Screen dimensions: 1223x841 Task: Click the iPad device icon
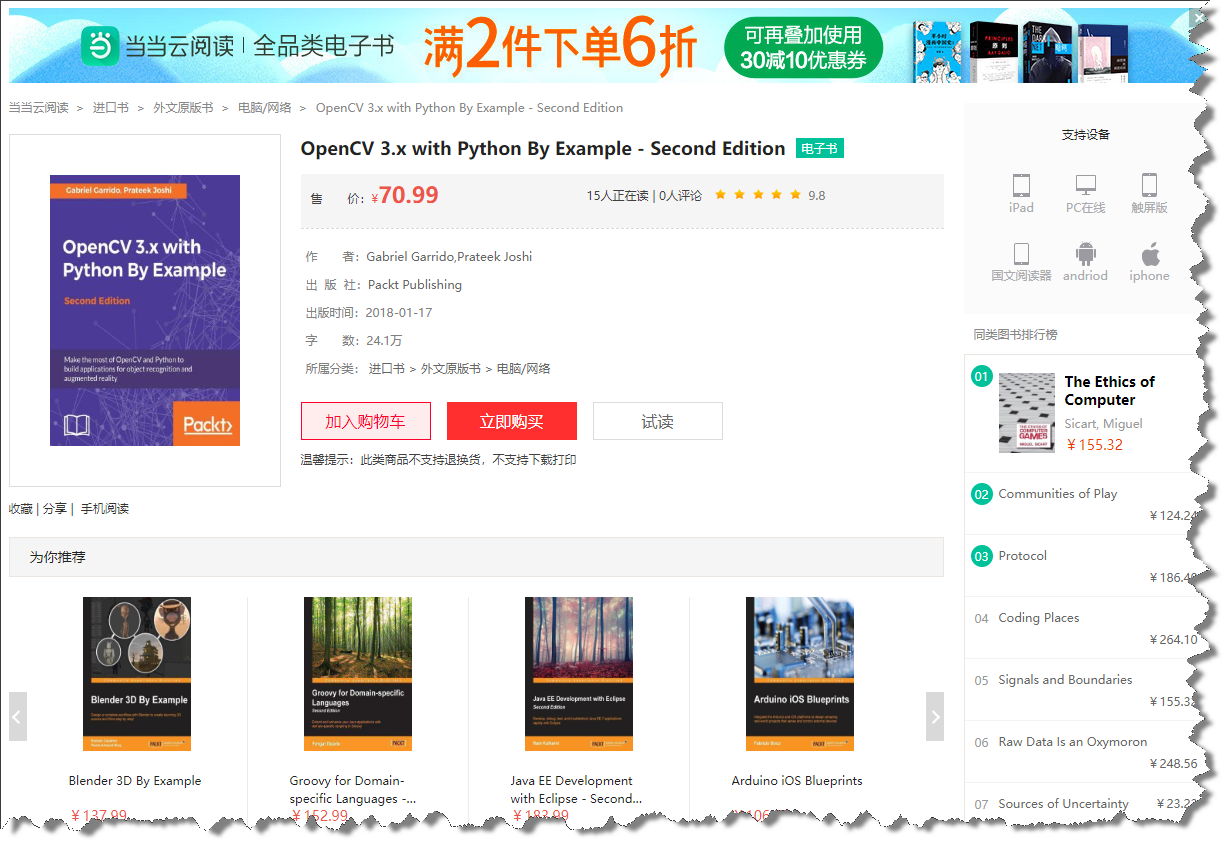pos(1021,185)
